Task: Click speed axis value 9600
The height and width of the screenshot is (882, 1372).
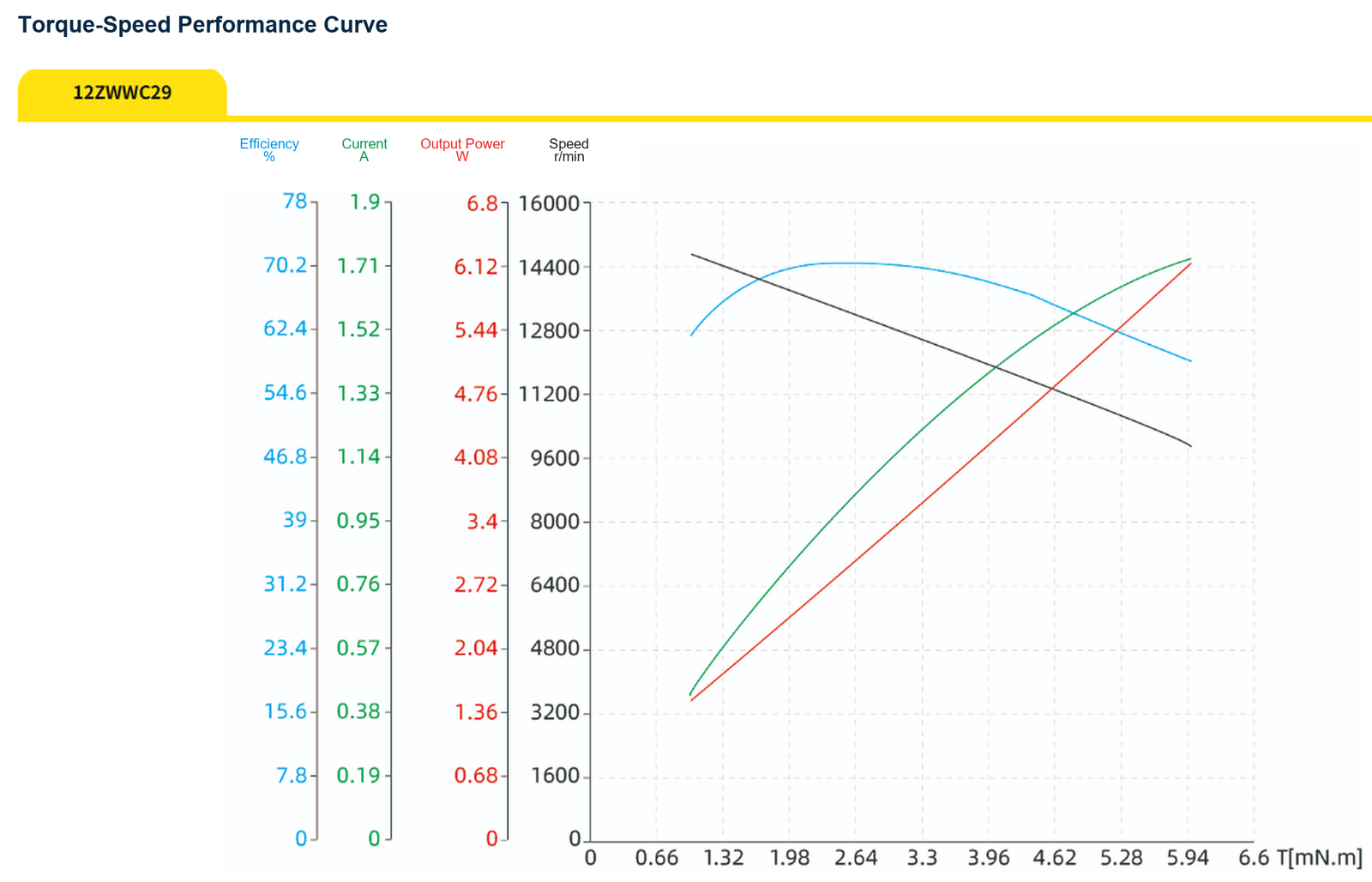Action: point(555,457)
